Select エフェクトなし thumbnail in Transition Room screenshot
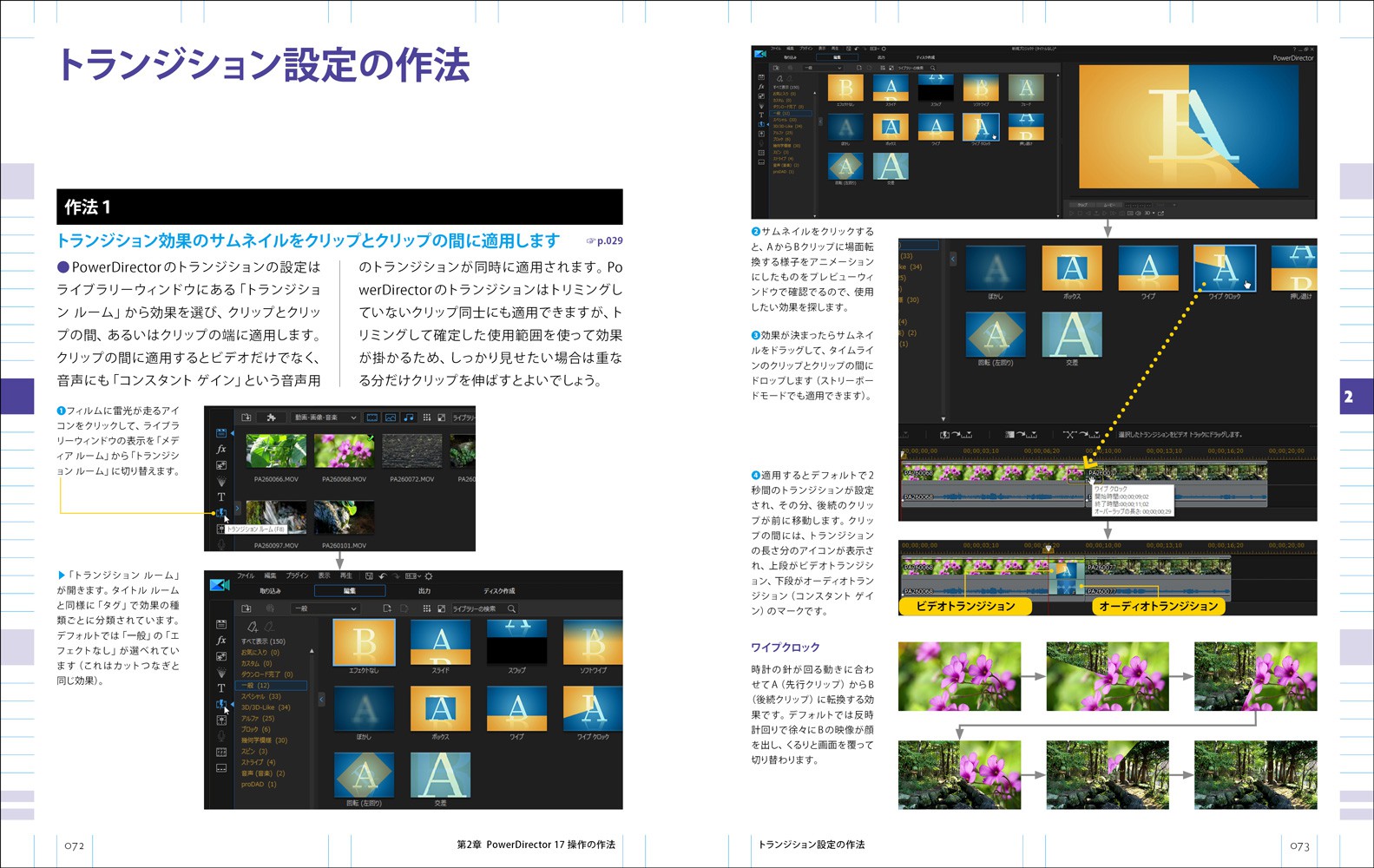1374x868 pixels. pyautogui.click(x=364, y=642)
